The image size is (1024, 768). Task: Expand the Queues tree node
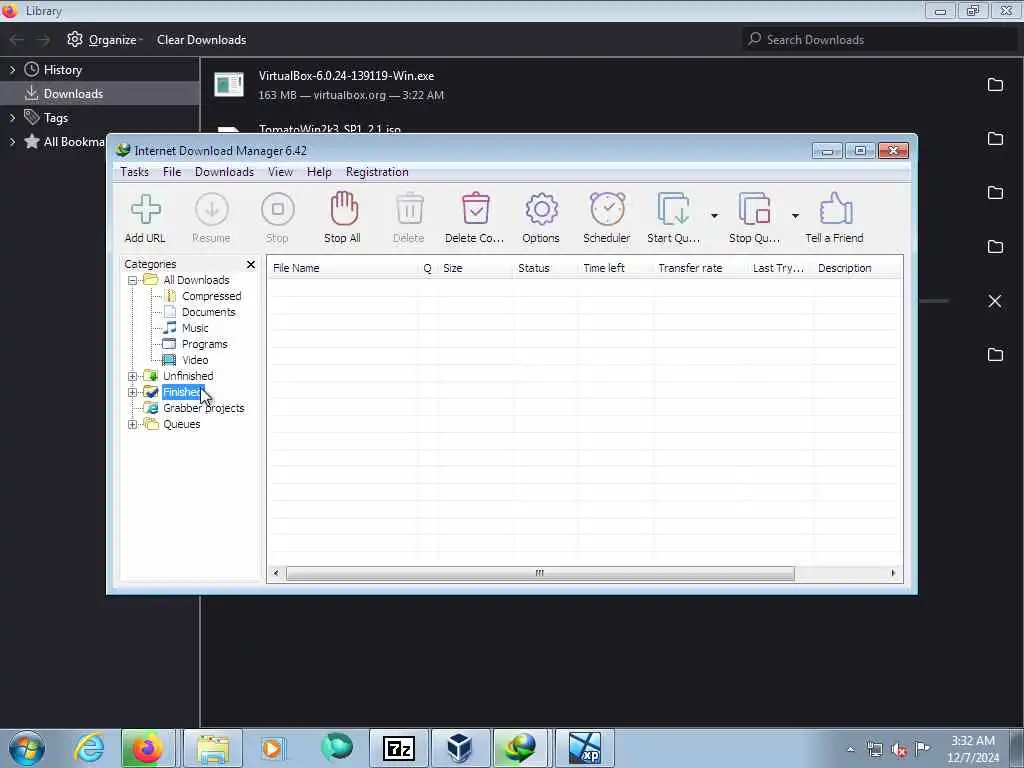click(133, 424)
